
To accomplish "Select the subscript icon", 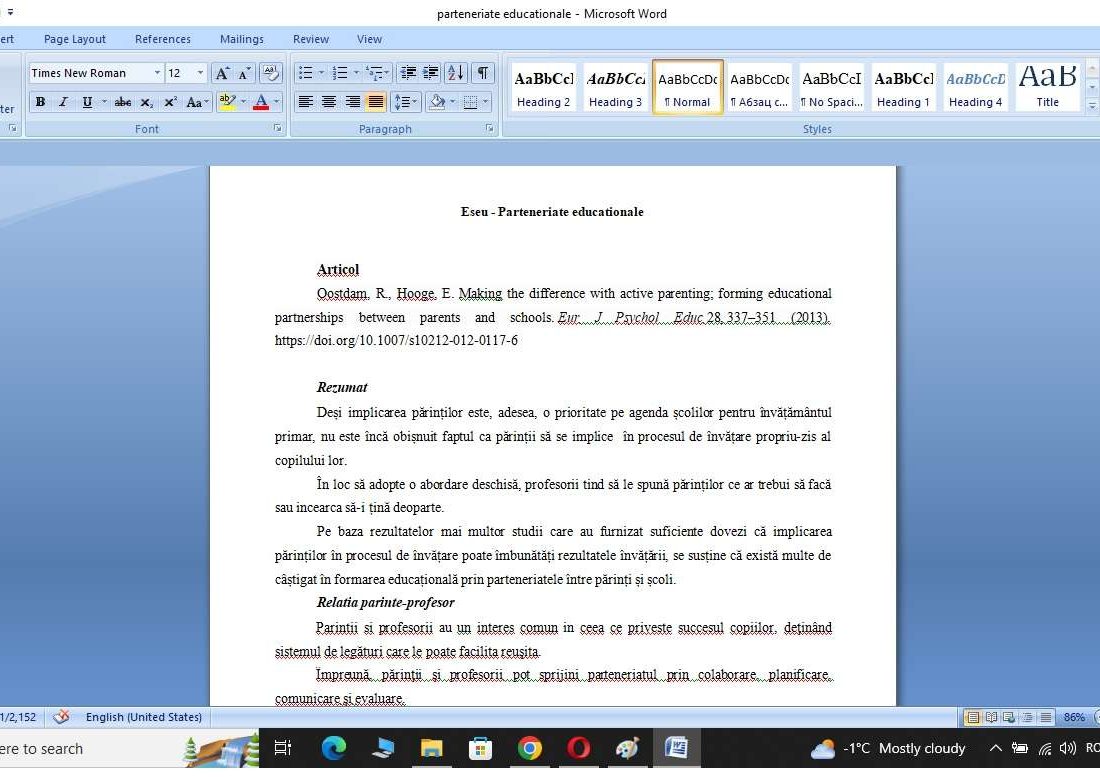I will [145, 102].
